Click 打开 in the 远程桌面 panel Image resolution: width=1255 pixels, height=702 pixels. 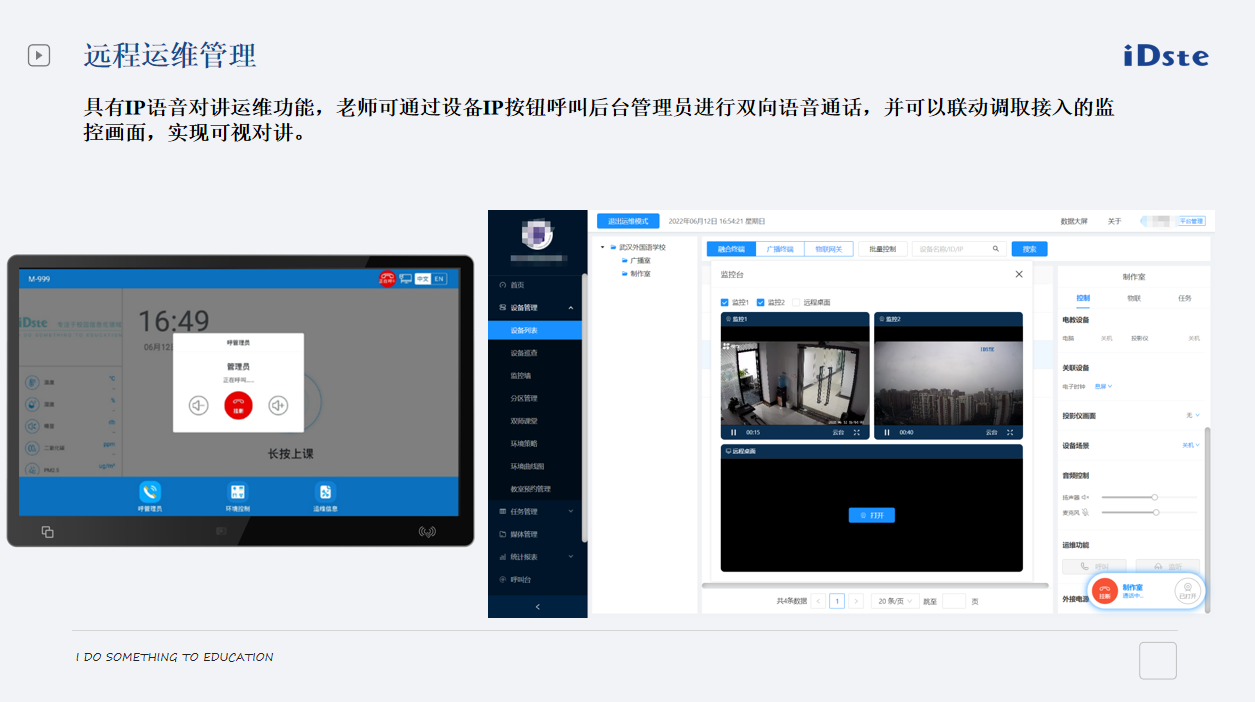point(872,515)
